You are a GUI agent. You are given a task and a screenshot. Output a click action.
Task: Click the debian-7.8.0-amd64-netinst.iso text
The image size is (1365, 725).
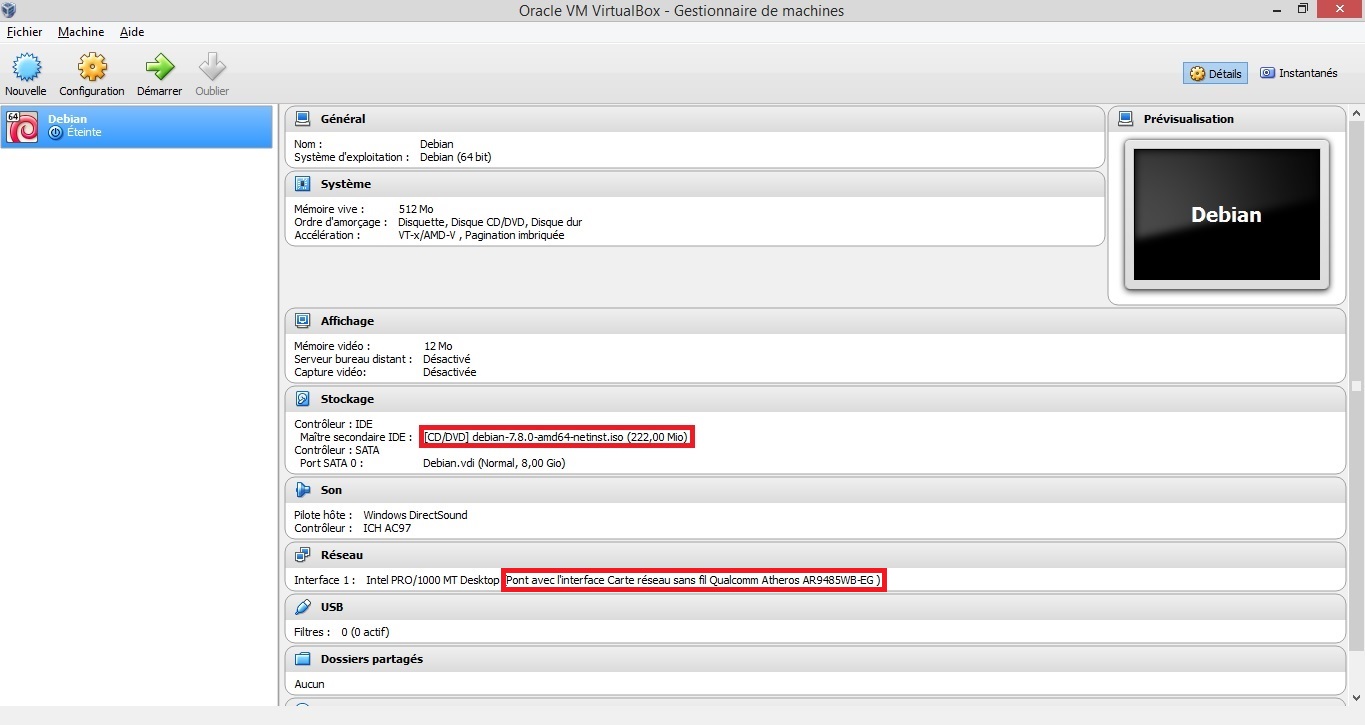[557, 437]
